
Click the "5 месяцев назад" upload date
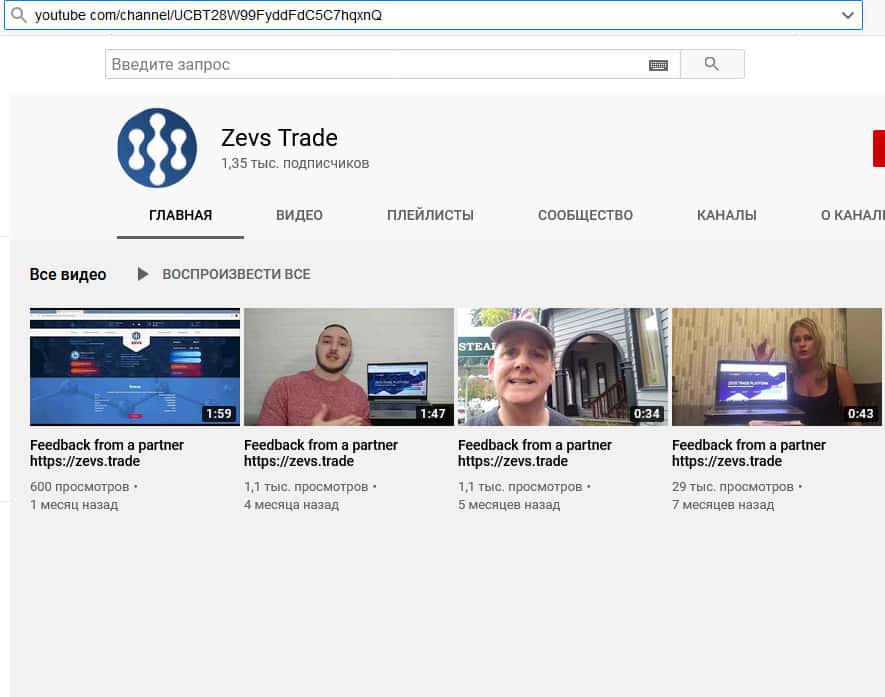pos(509,505)
